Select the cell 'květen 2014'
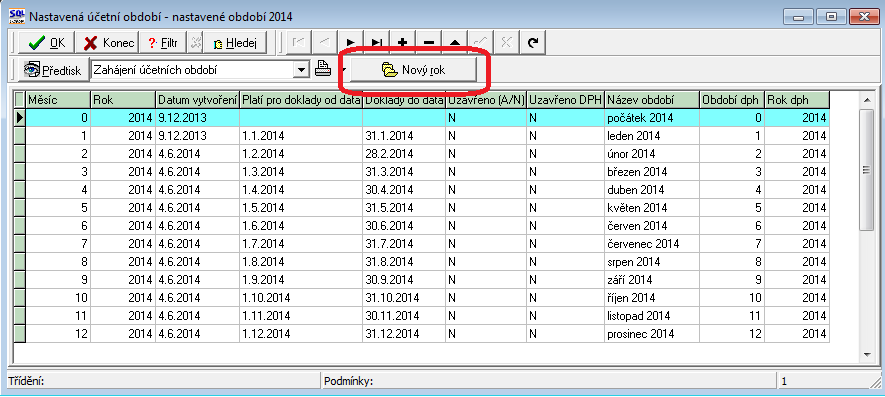885x397 pixels. (652, 208)
